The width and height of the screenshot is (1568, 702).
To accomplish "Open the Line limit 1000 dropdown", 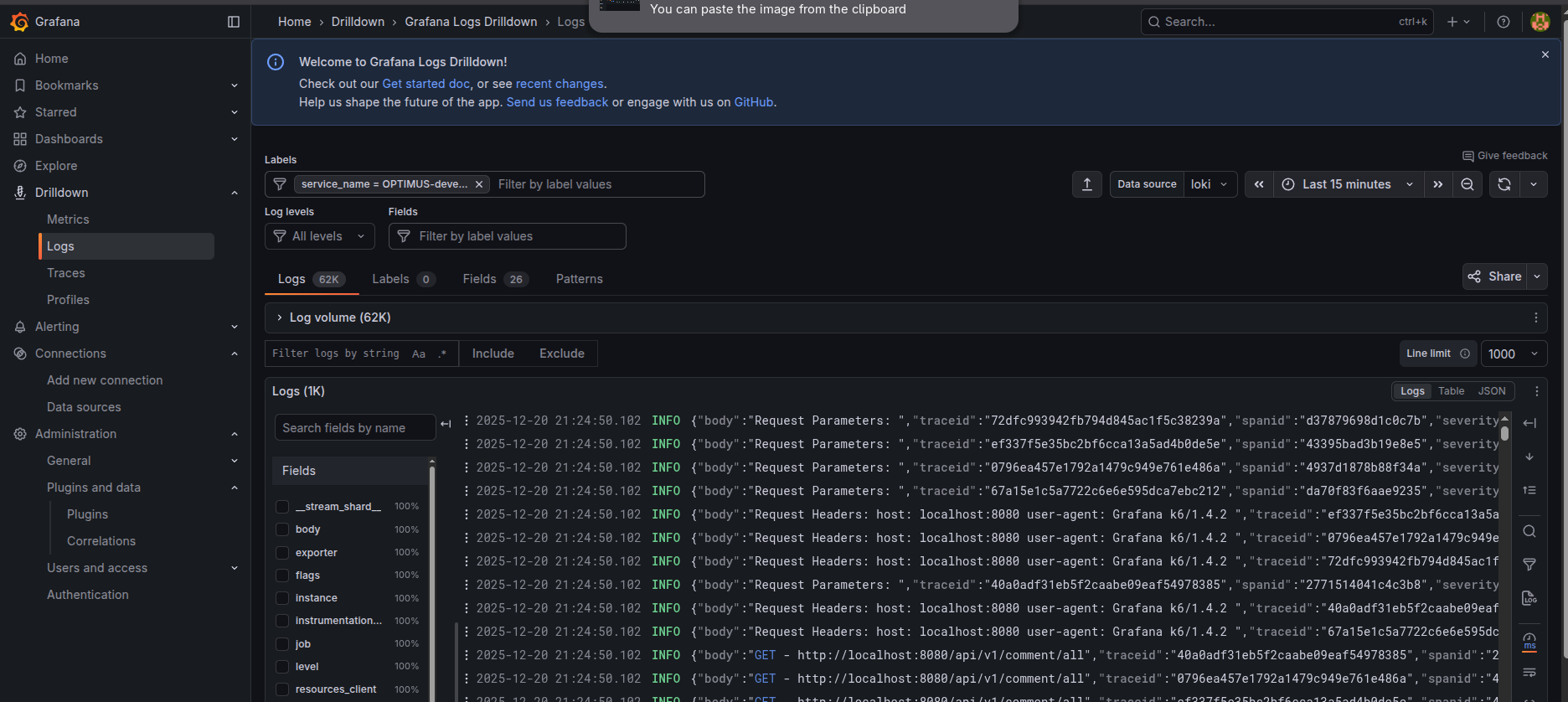I will coord(1513,354).
